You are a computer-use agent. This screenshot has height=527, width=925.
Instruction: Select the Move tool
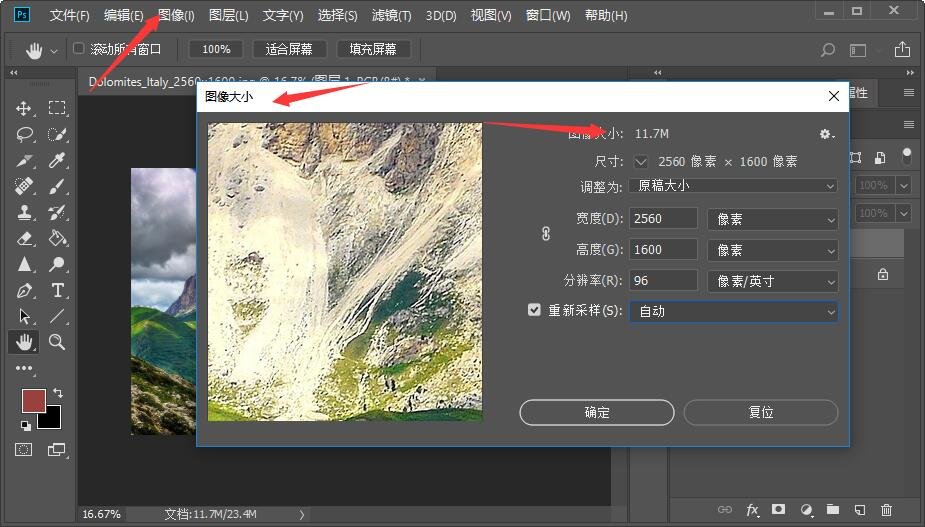[24, 108]
